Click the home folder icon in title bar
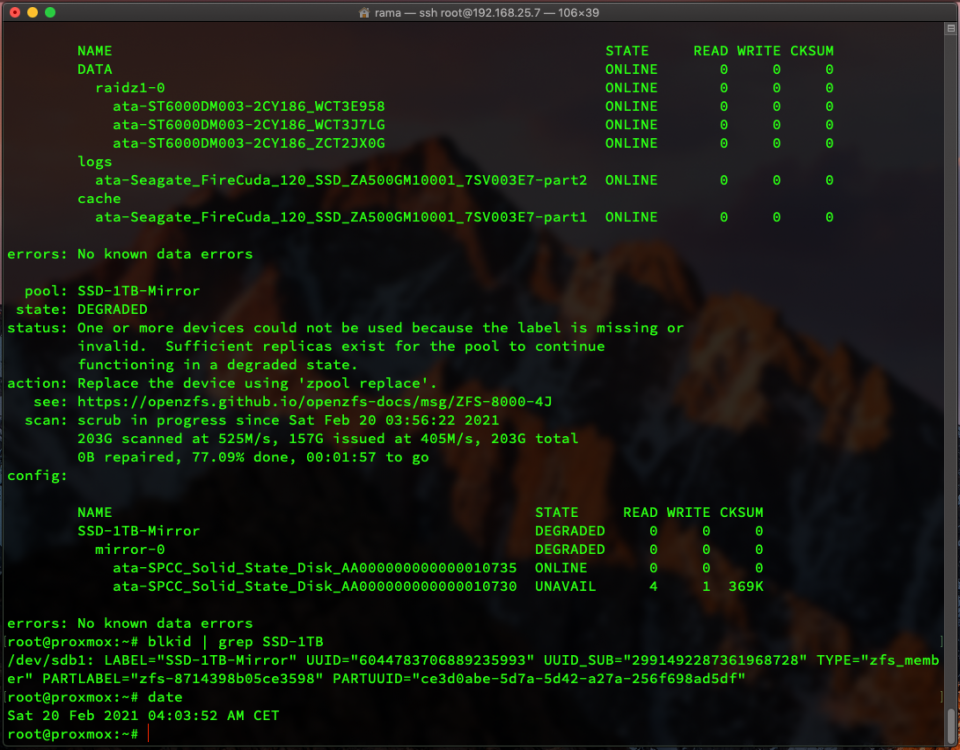The image size is (960, 750). pyautogui.click(x=364, y=13)
